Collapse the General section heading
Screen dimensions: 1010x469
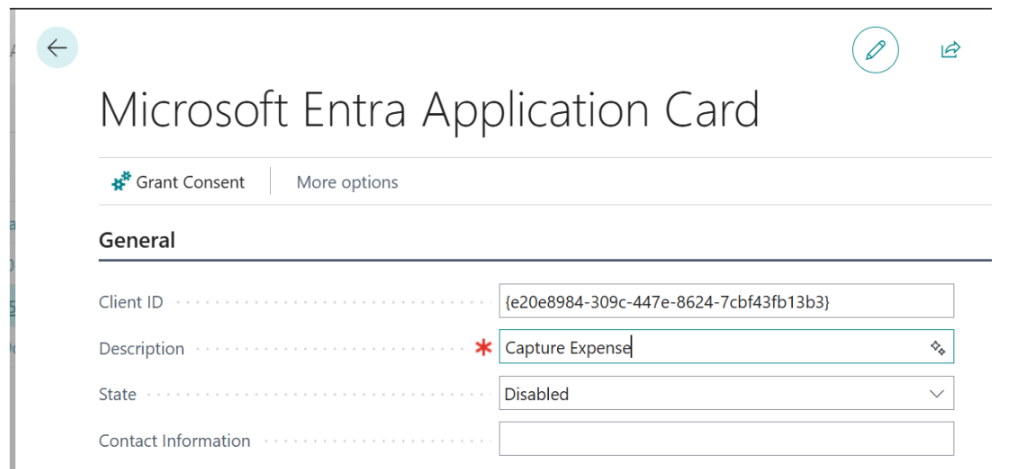(137, 240)
